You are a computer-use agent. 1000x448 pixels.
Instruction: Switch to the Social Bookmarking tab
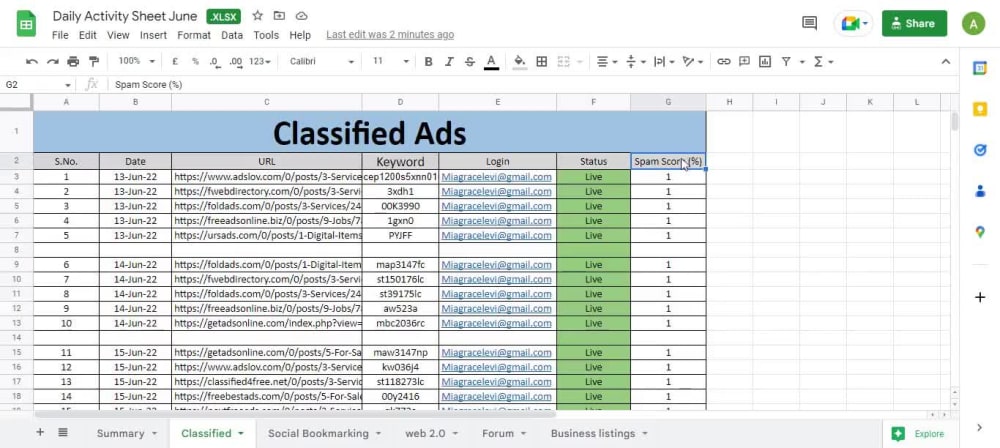click(324, 433)
